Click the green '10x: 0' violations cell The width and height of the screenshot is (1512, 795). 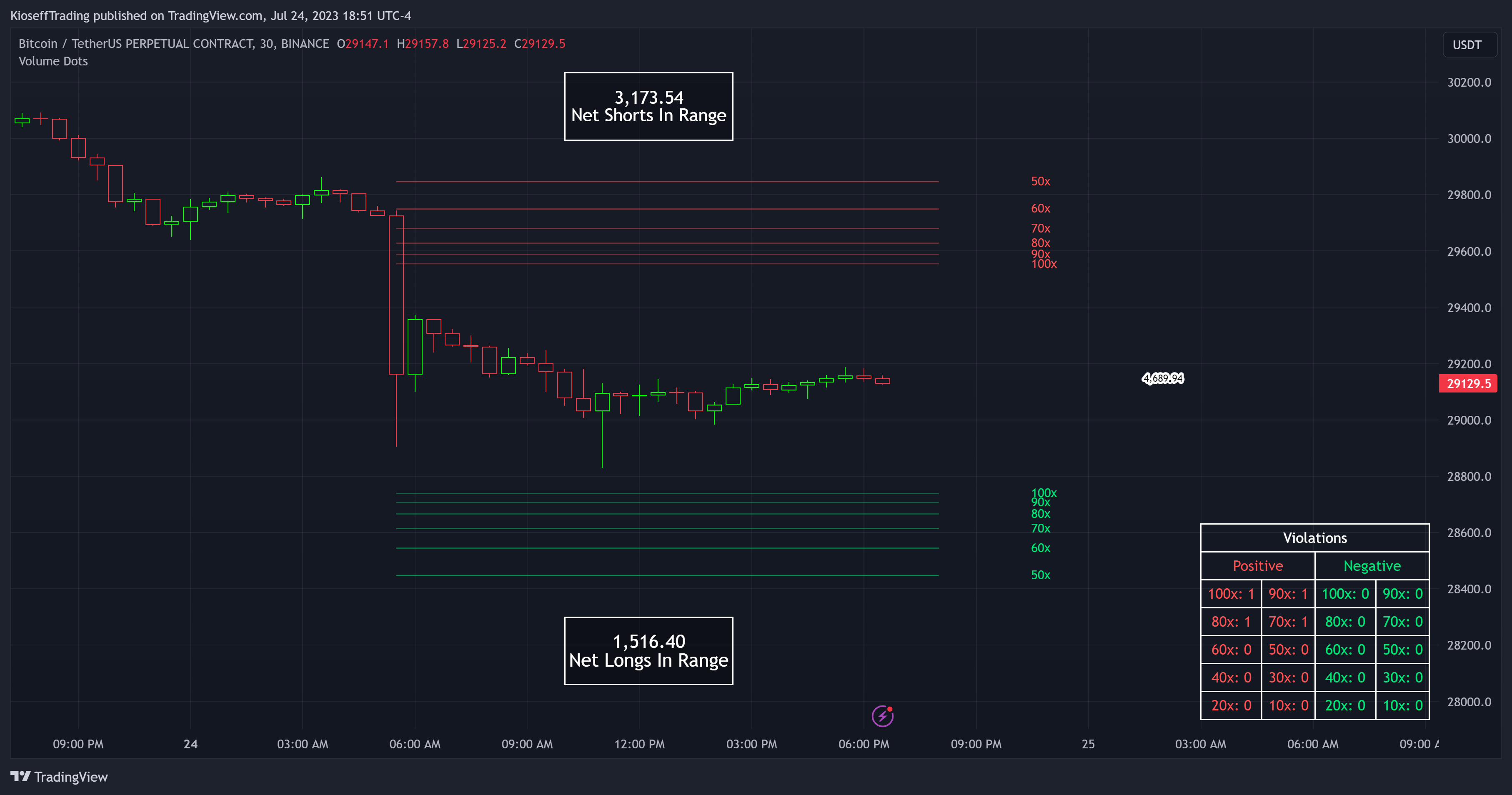point(1402,705)
